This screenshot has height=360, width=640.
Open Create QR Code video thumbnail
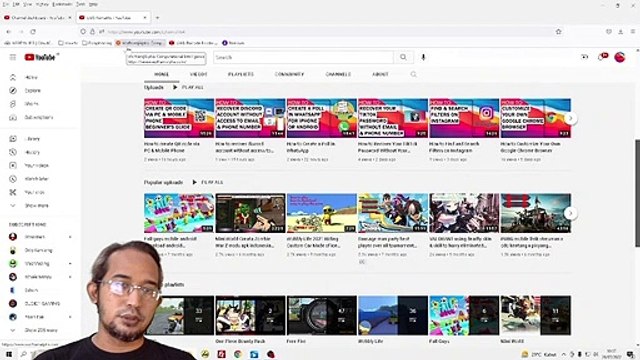179,118
